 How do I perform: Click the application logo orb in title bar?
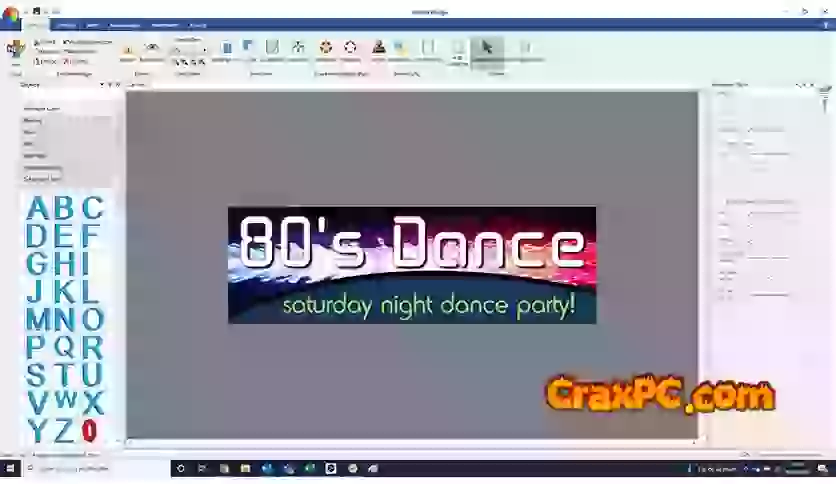coord(10,14)
